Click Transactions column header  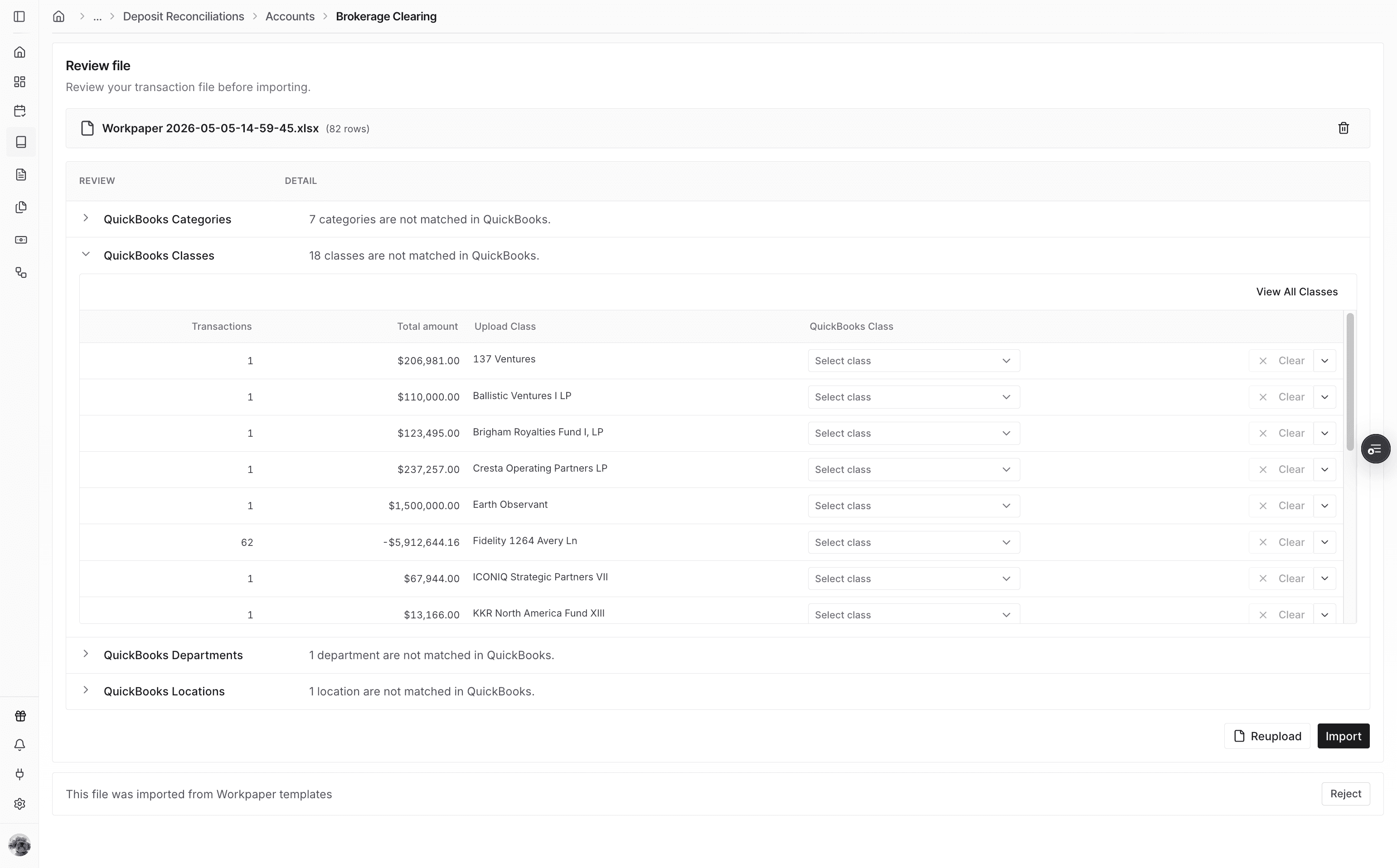pos(221,326)
